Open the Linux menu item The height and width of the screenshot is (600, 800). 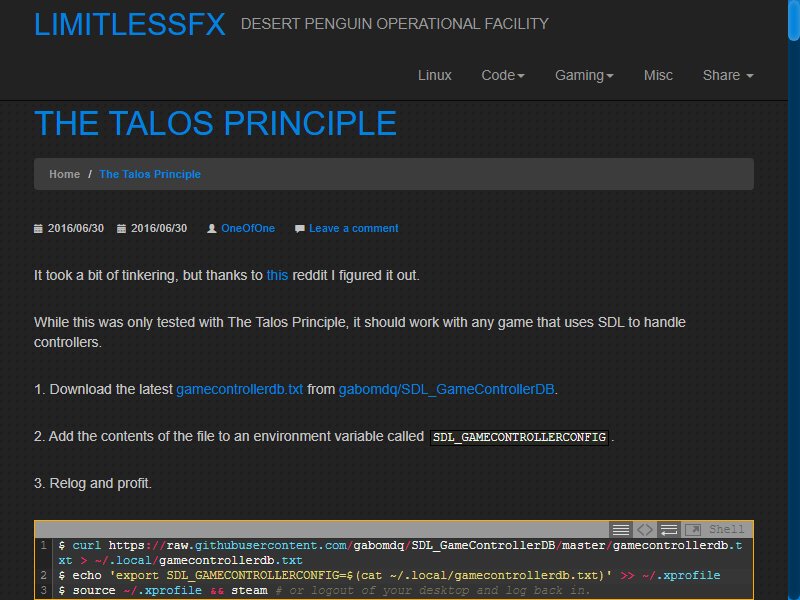pos(435,76)
